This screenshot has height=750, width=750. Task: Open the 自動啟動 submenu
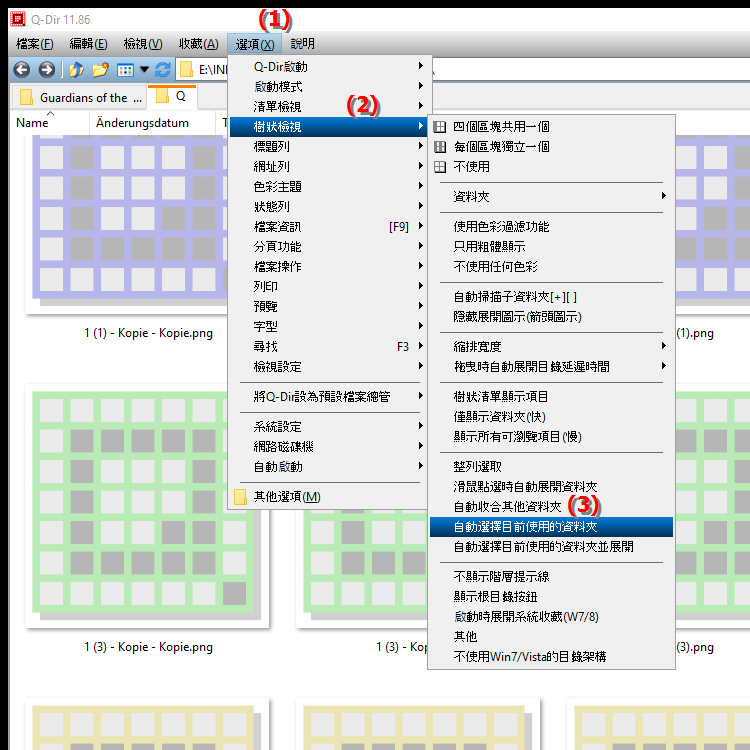coord(329,467)
